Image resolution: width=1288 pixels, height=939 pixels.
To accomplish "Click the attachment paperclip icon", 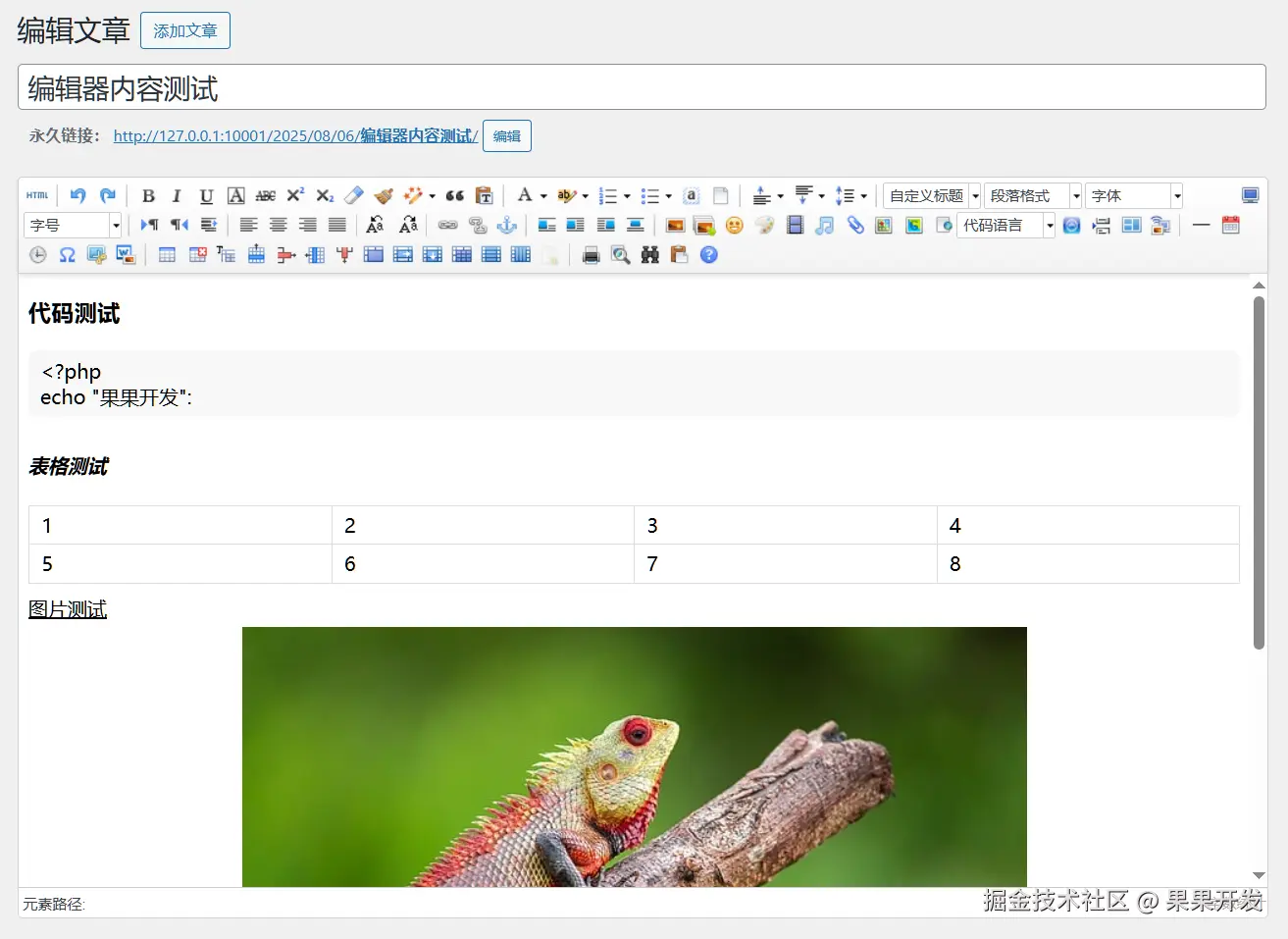I will (855, 226).
